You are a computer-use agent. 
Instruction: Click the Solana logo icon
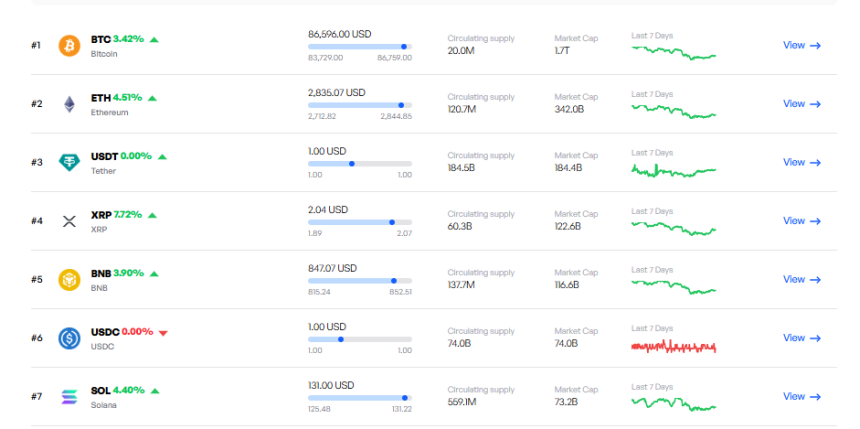[x=69, y=396]
